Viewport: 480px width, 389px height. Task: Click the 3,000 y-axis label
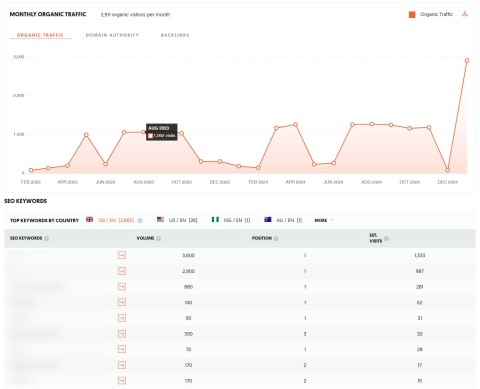(19, 57)
